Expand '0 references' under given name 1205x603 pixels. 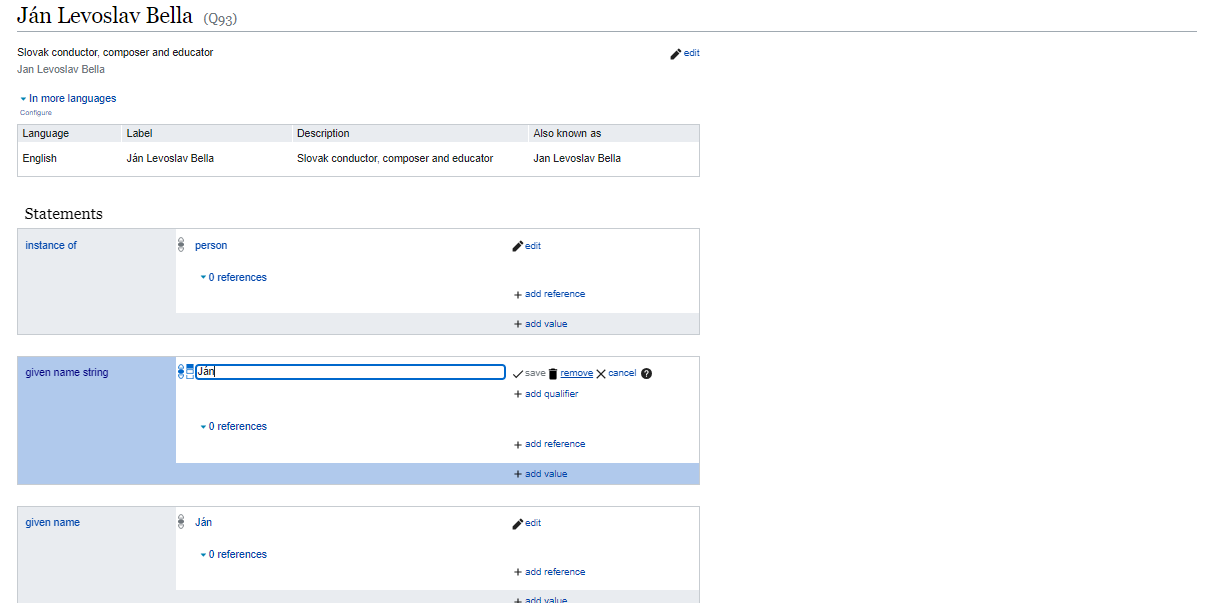click(x=234, y=554)
